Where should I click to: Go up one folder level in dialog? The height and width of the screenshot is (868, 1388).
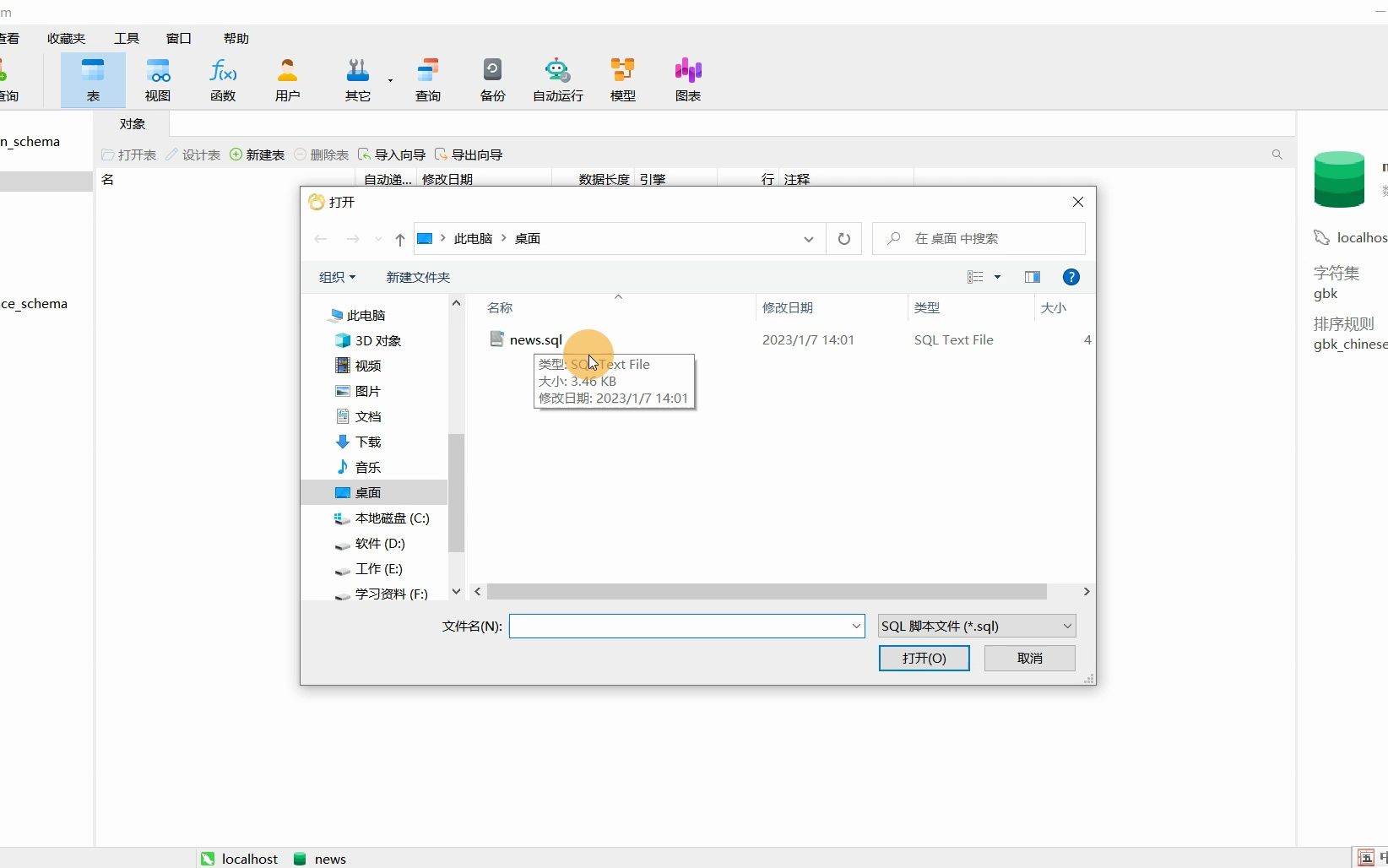400,239
